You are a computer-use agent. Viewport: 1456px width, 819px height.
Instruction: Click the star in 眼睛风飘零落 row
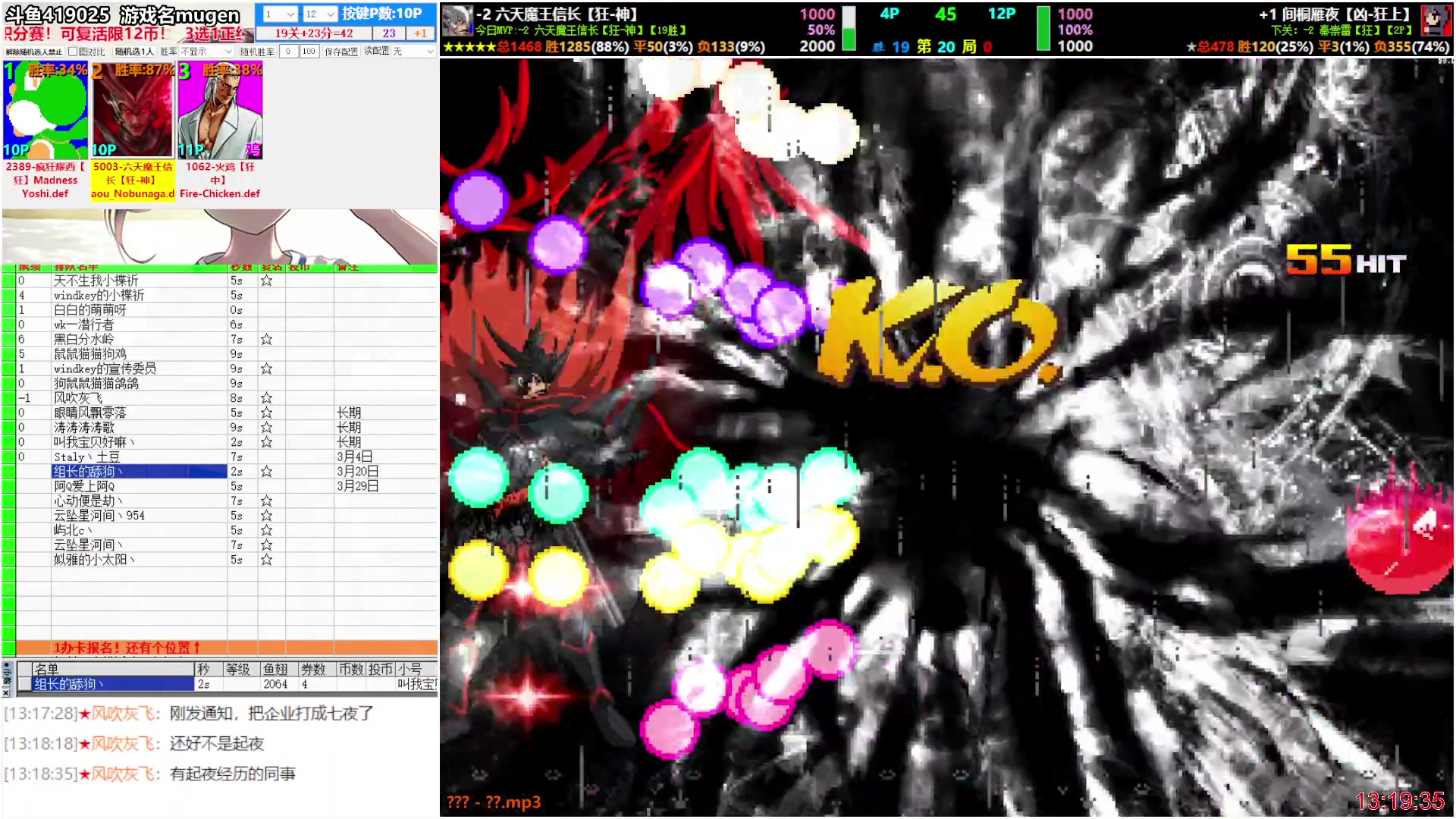(x=266, y=413)
